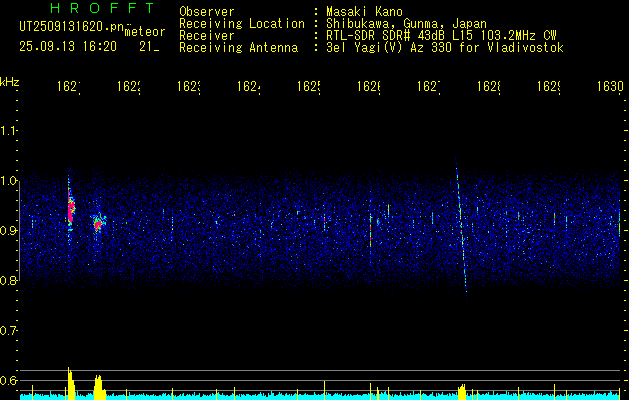Click the 1628 time axis label
The height and width of the screenshot is (400, 629).
(x=488, y=86)
